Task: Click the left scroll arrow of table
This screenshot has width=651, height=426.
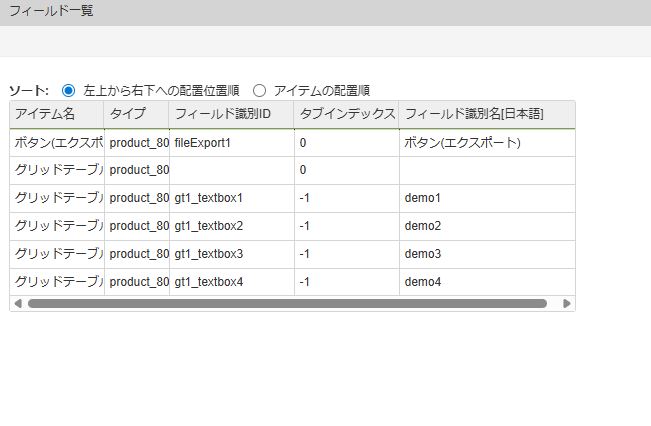Action: click(x=18, y=303)
